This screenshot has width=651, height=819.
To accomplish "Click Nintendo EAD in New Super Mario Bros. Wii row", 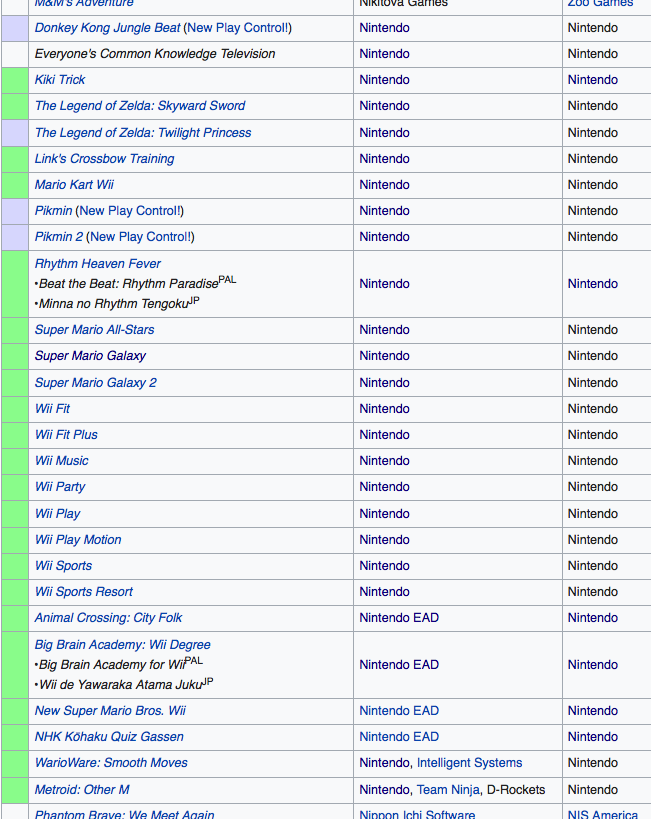I will pyautogui.click(x=399, y=711).
